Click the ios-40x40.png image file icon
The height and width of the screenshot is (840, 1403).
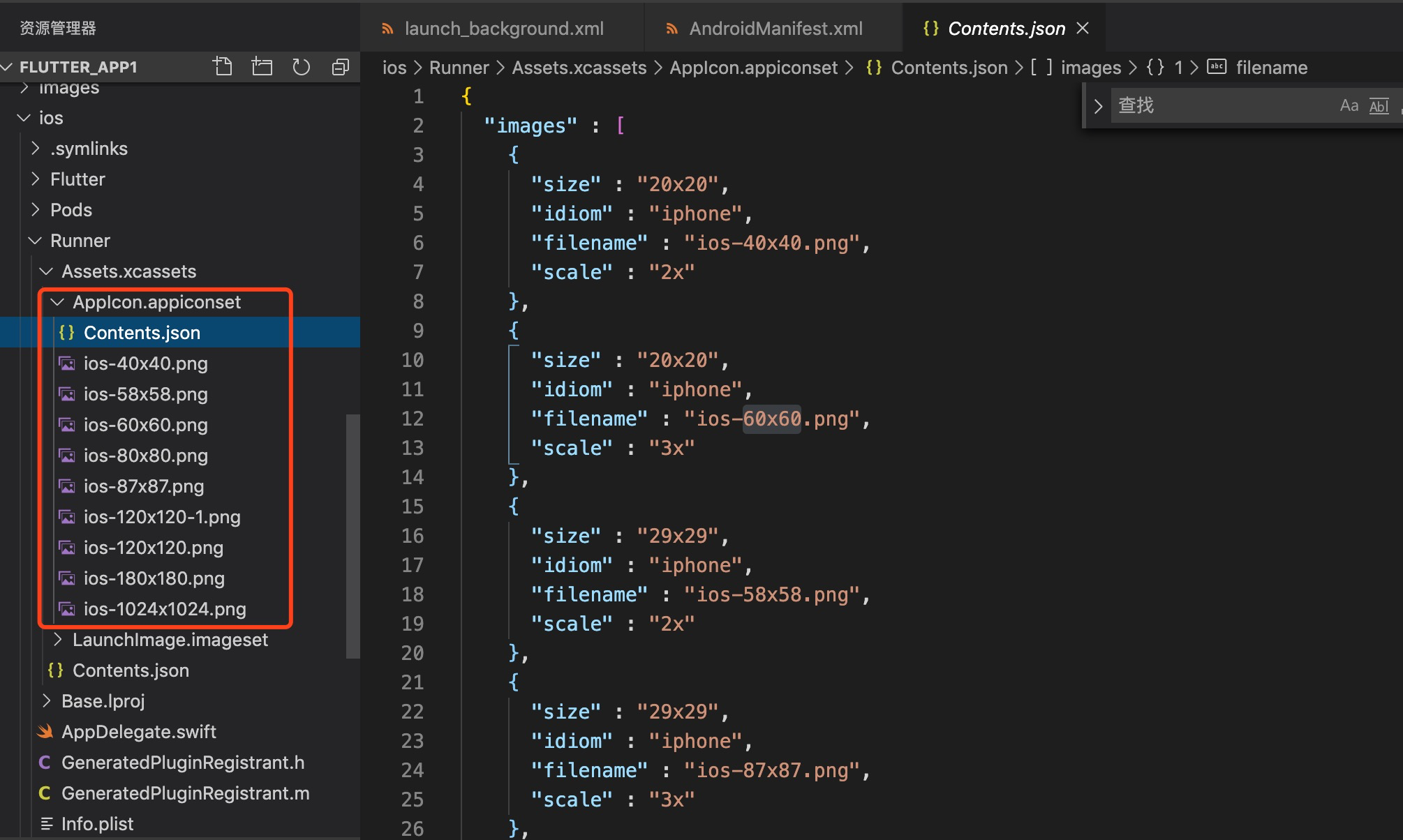[x=67, y=363]
